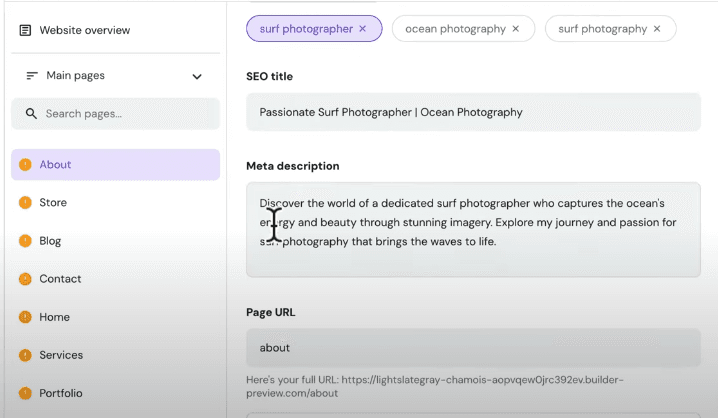Viewport: 718px width, 418px height.
Task: Click the warning icon beside Store
Action: [x=25, y=202]
